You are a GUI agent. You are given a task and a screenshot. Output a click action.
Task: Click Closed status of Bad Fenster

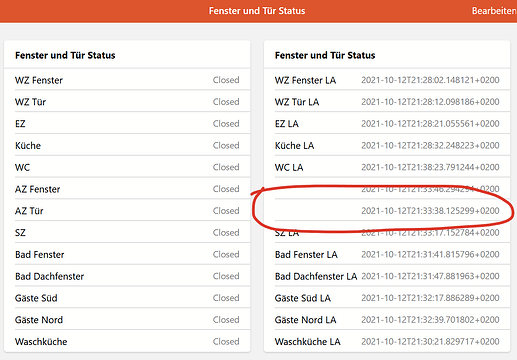click(226, 254)
